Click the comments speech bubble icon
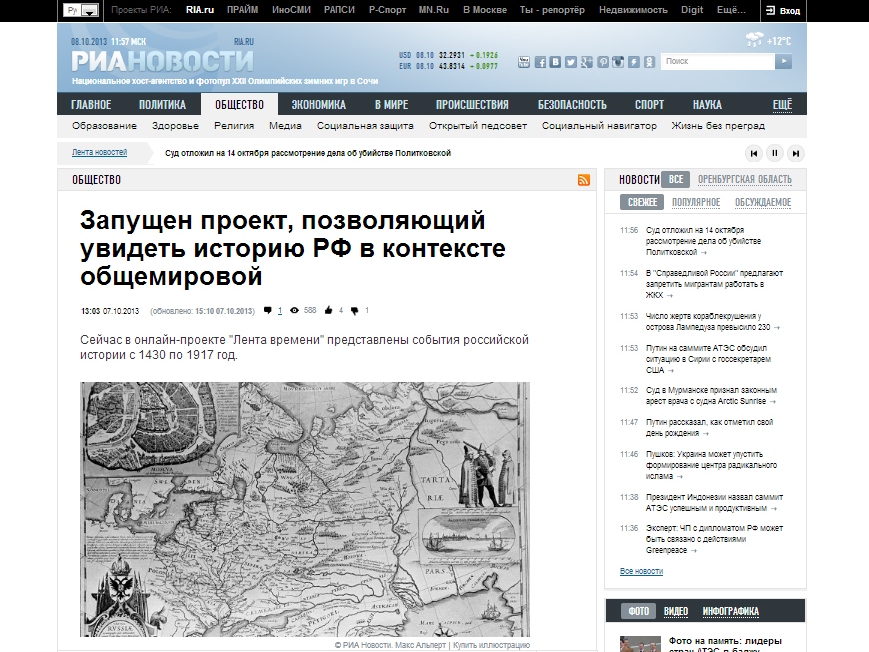 coord(268,310)
